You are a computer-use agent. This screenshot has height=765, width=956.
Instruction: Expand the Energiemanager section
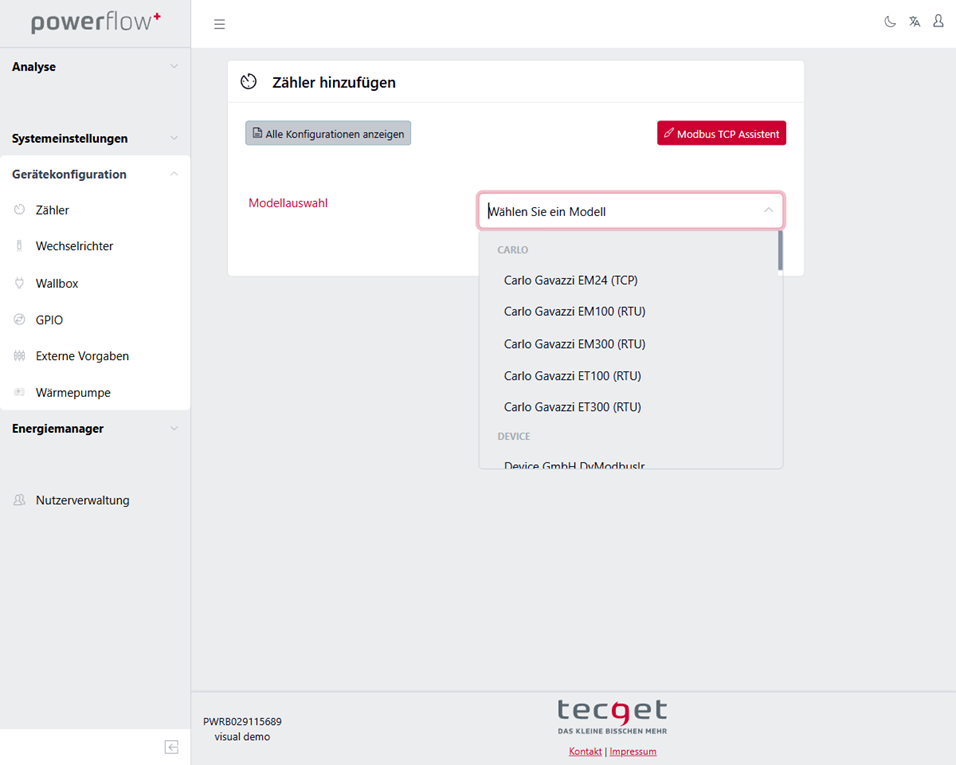(95, 429)
